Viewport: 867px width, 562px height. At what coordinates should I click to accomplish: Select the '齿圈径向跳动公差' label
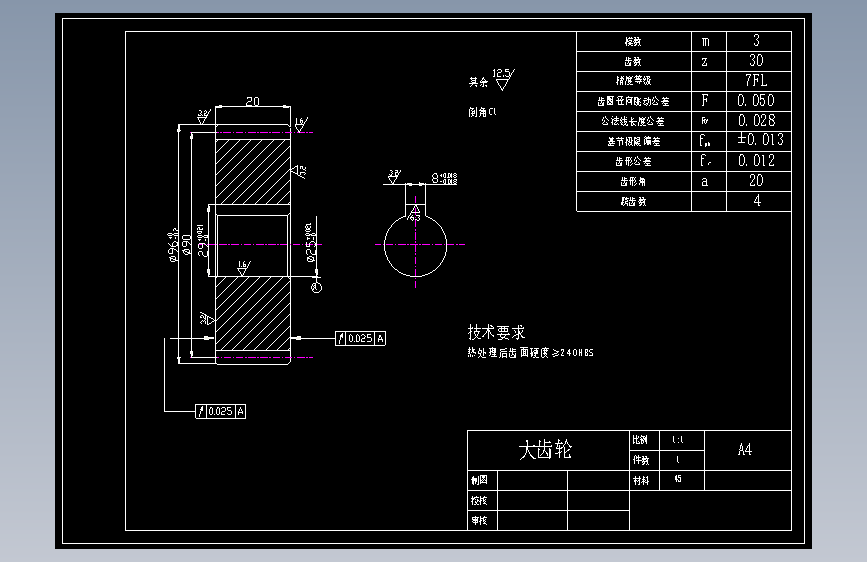[633, 101]
